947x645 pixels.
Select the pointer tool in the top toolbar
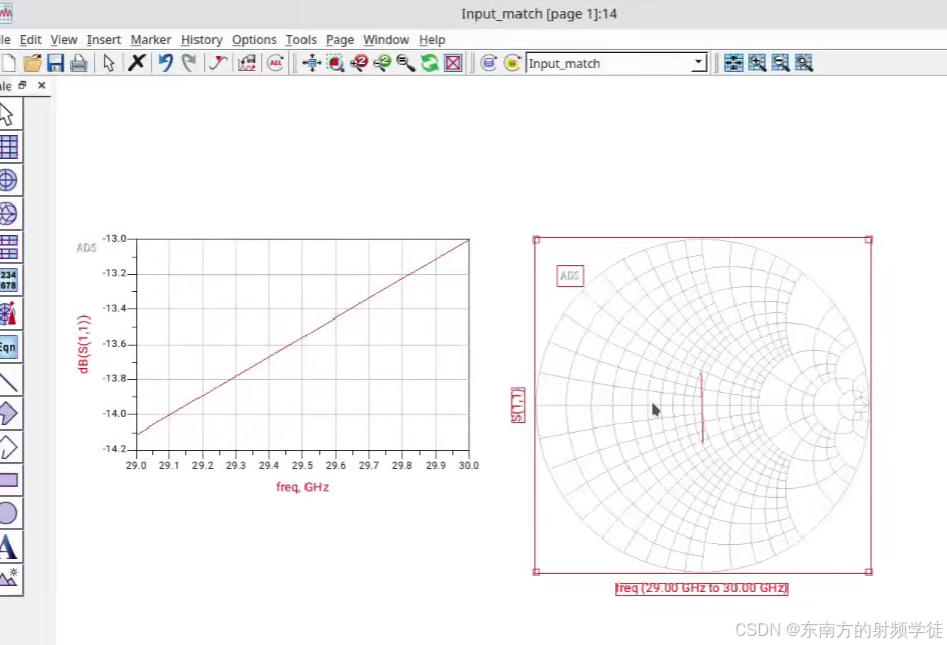tap(109, 63)
